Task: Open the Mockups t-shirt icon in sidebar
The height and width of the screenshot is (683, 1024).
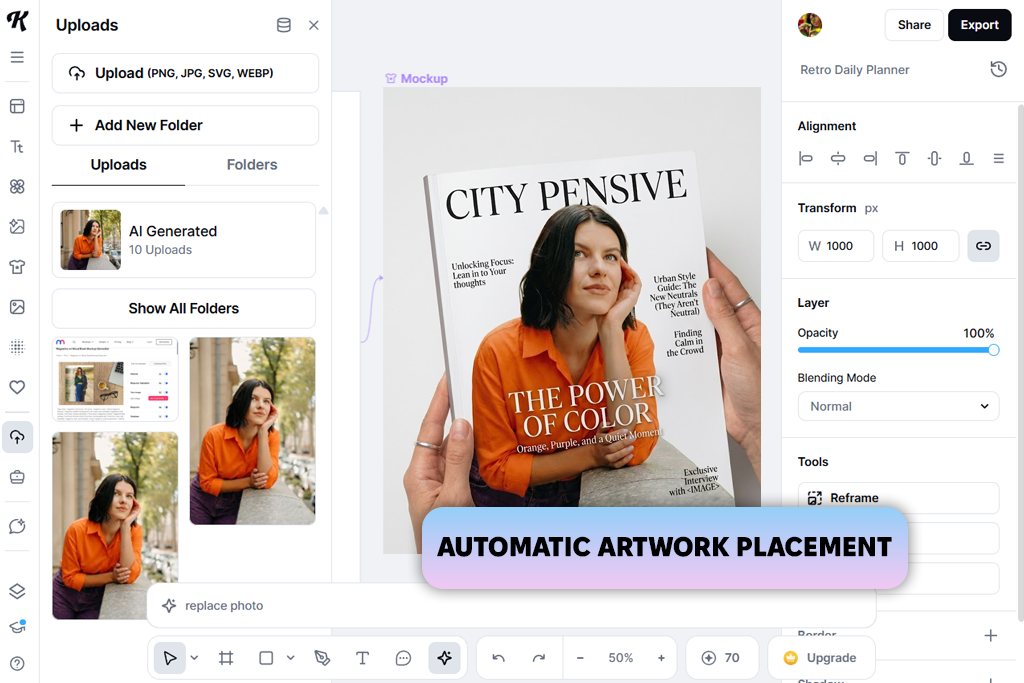Action: (18, 266)
